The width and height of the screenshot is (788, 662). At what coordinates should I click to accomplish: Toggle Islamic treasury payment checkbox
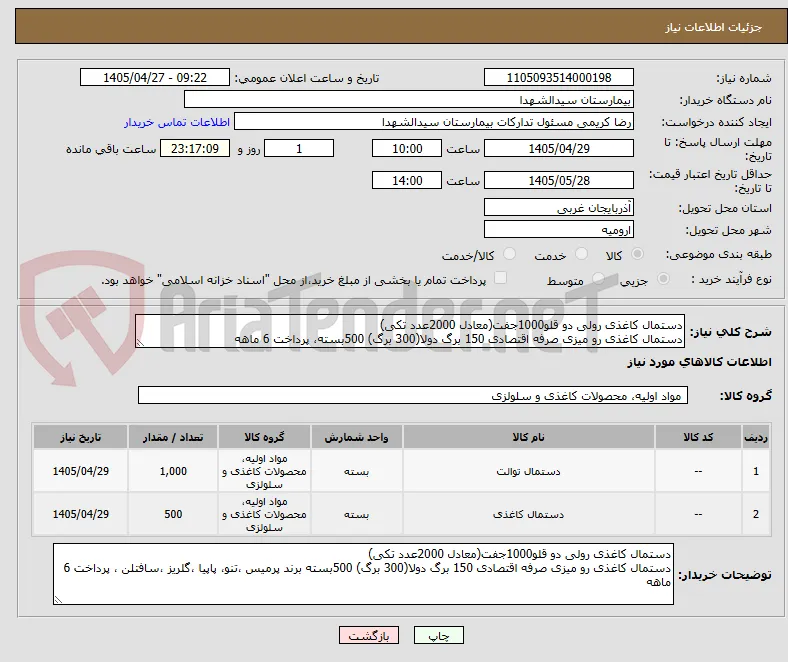tap(501, 278)
